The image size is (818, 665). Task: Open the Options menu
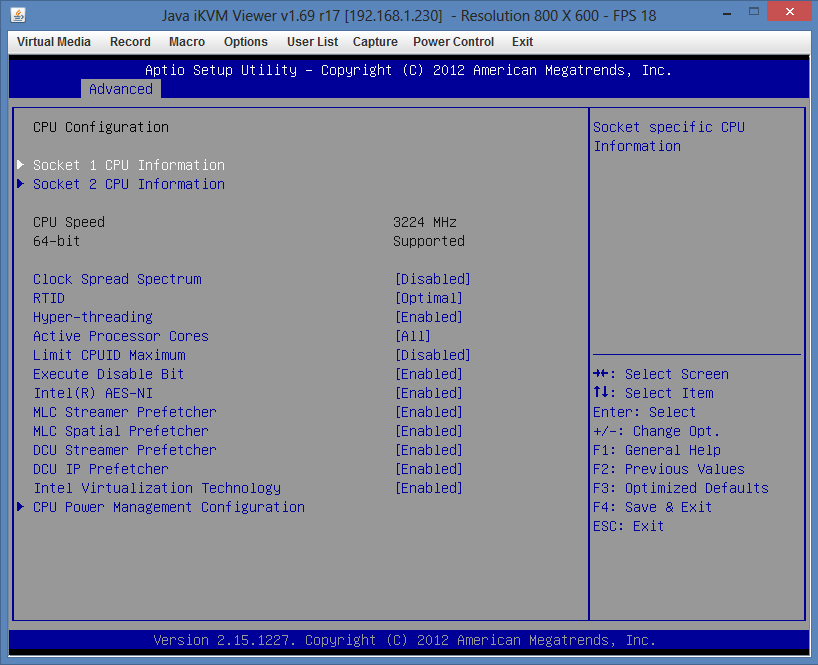(246, 42)
